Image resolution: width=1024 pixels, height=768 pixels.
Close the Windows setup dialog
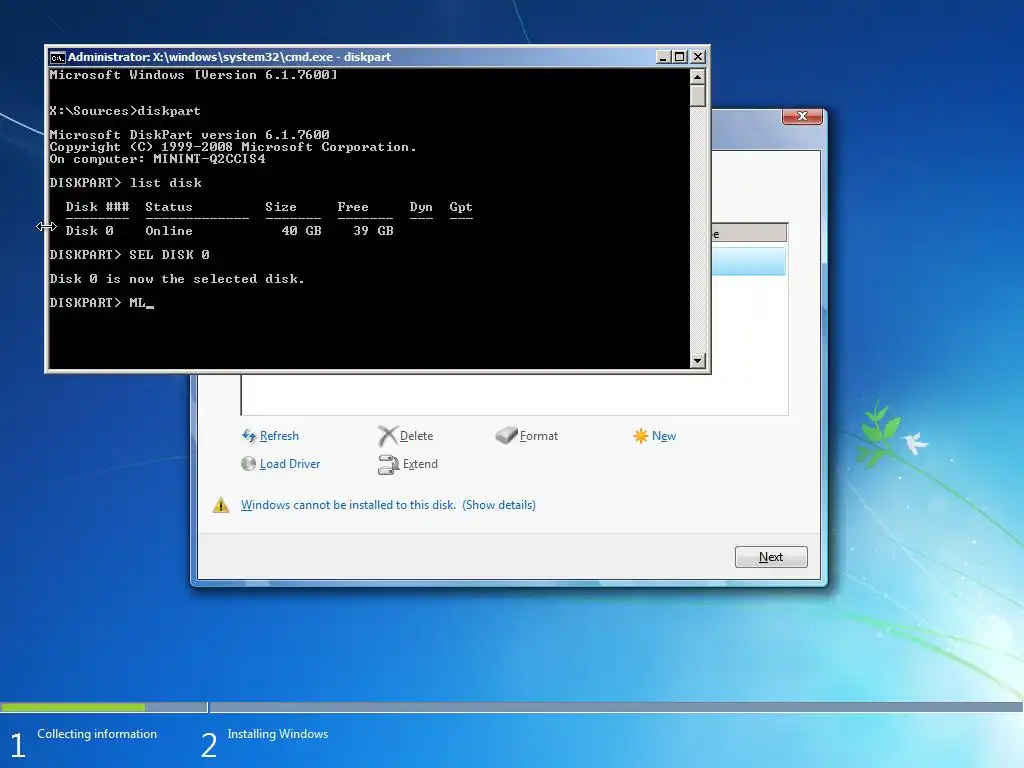(802, 116)
